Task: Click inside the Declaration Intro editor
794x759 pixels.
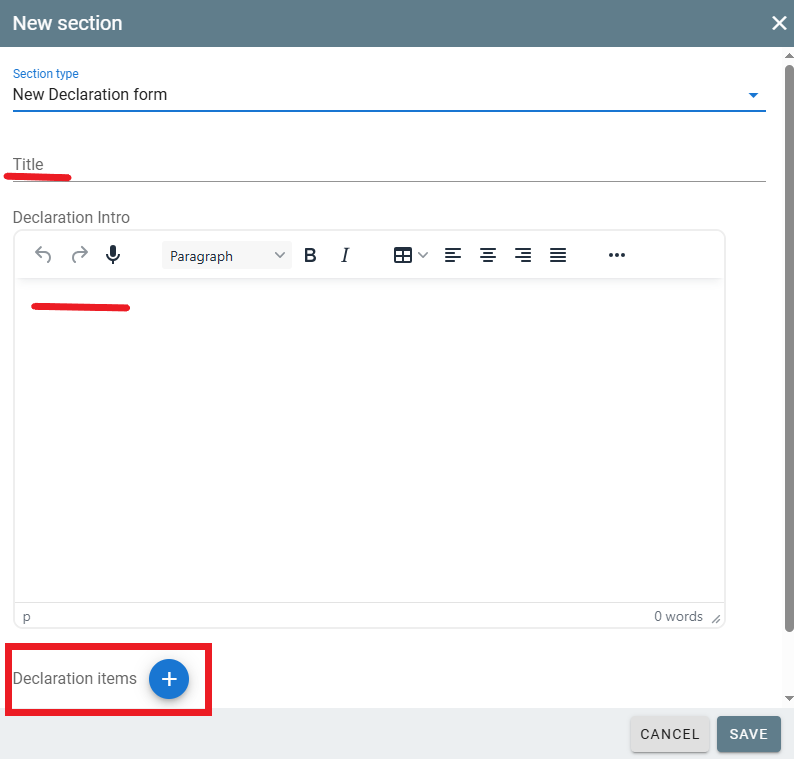Action: (369, 440)
